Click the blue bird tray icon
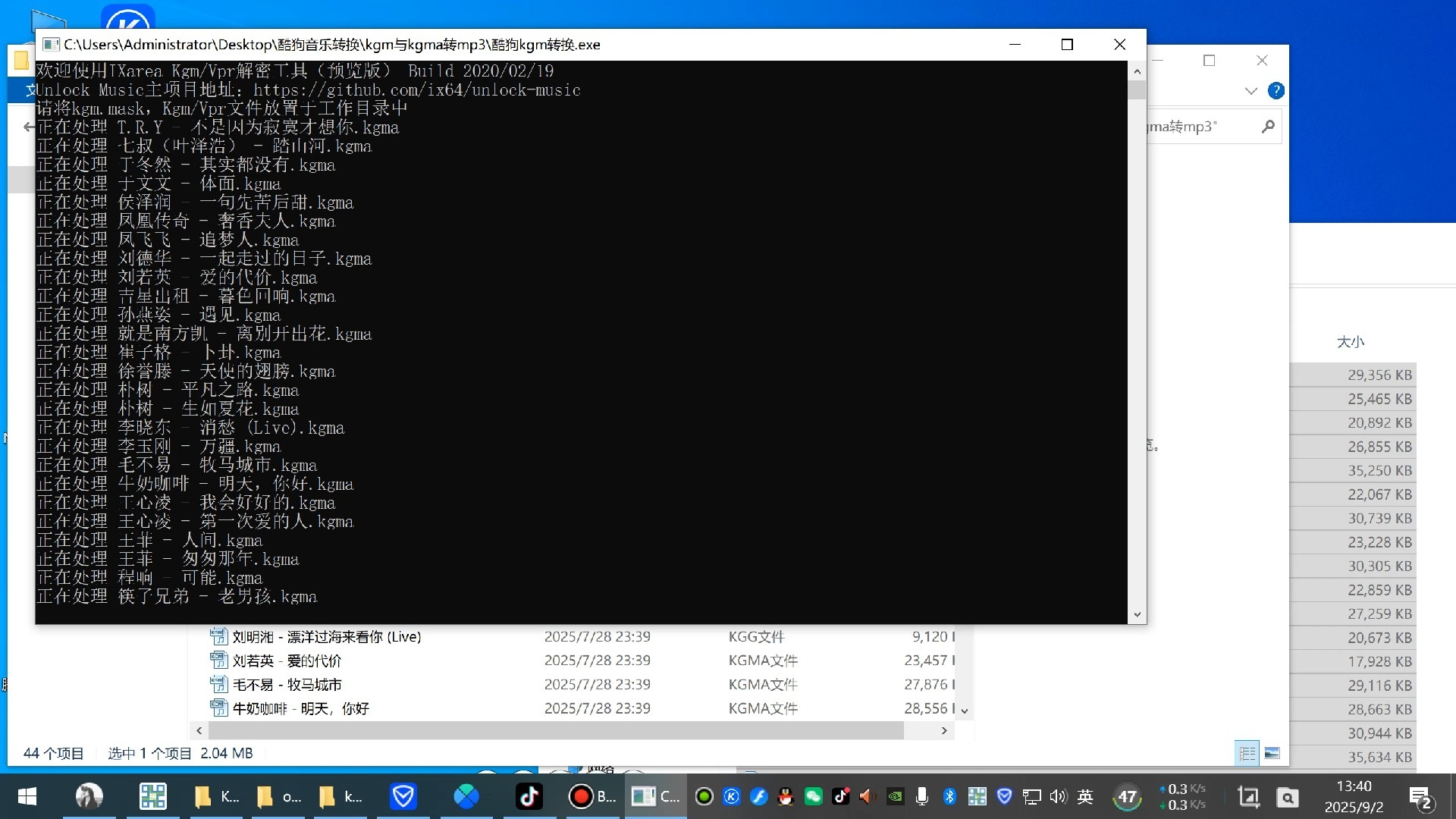Viewport: 1456px width, 819px height. pos(759,796)
